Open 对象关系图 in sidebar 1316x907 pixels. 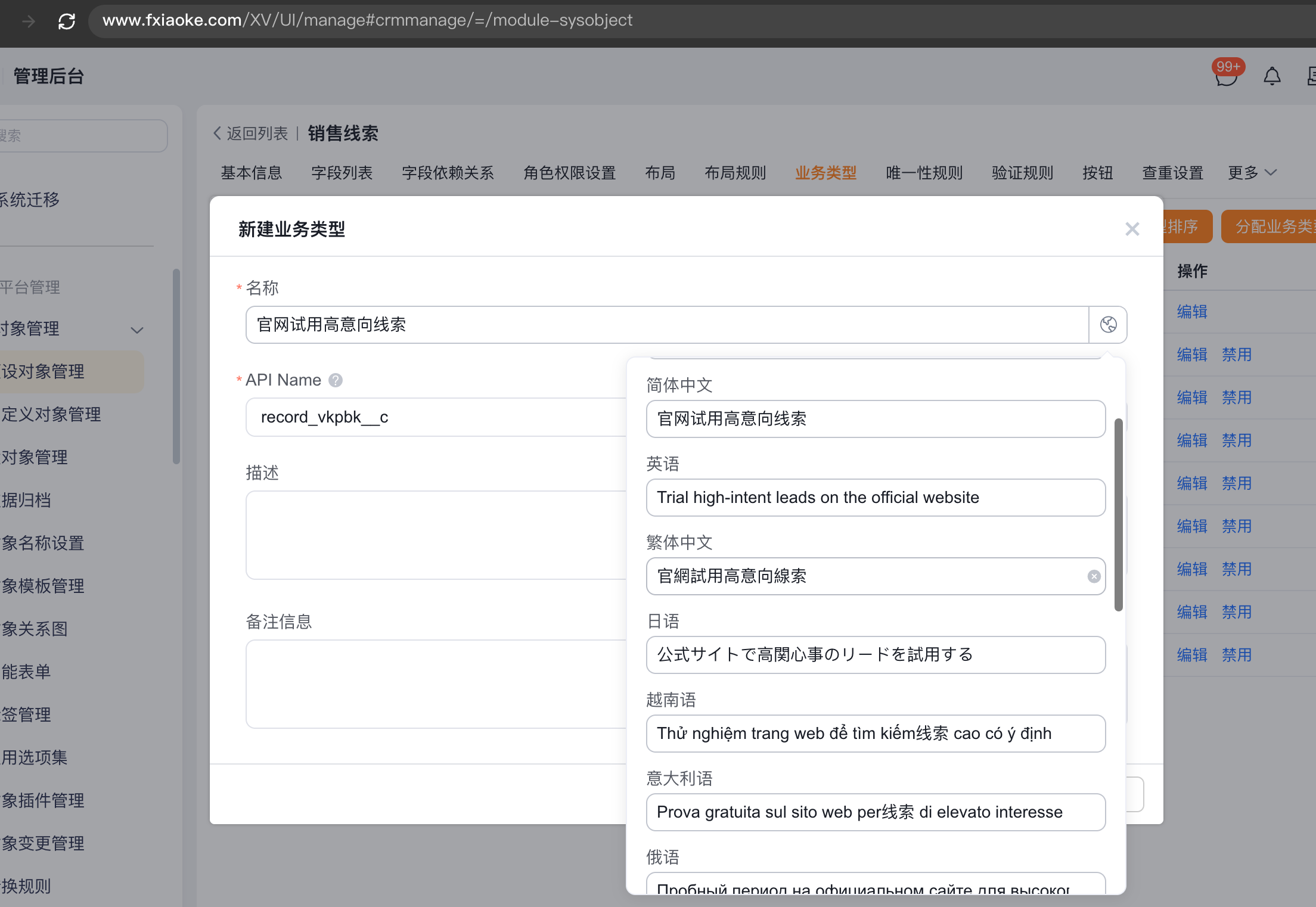34,629
